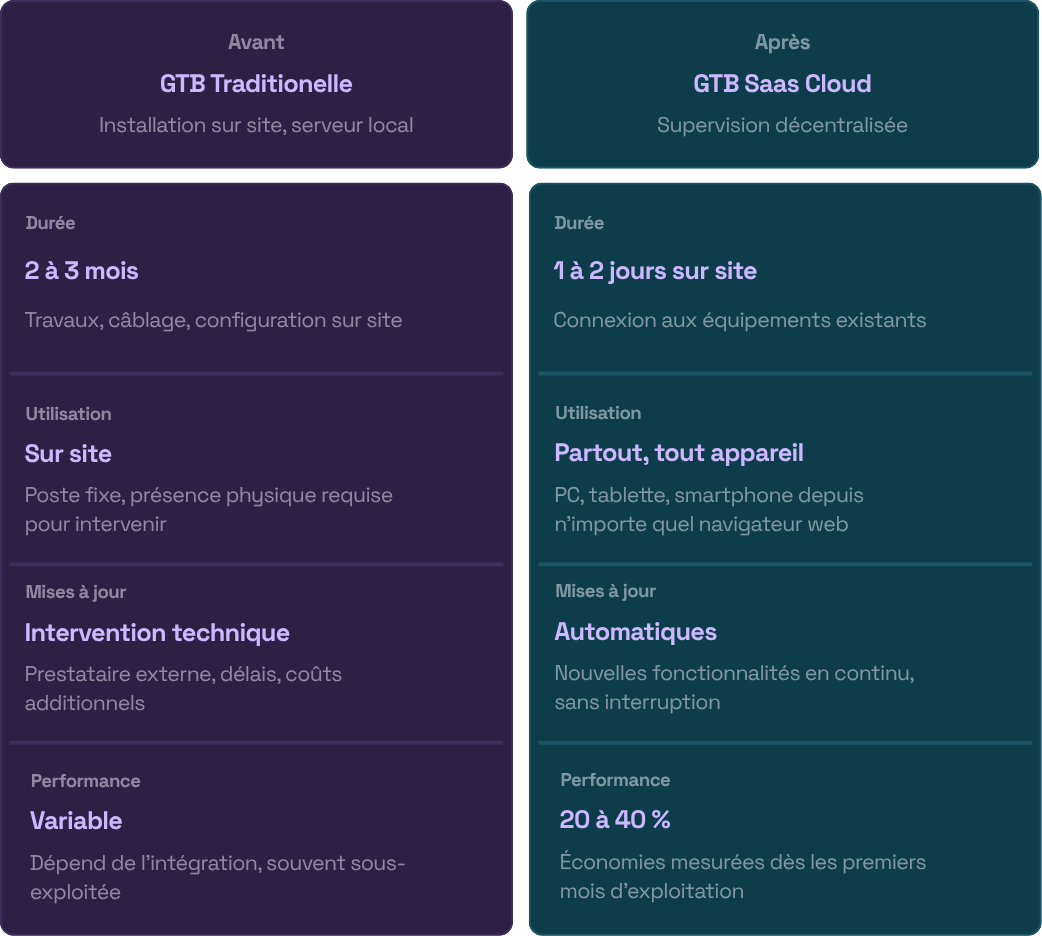The width and height of the screenshot is (1042, 936).
Task: Click 'Connexion aux équipements existants' text
Action: pyautogui.click(x=740, y=320)
